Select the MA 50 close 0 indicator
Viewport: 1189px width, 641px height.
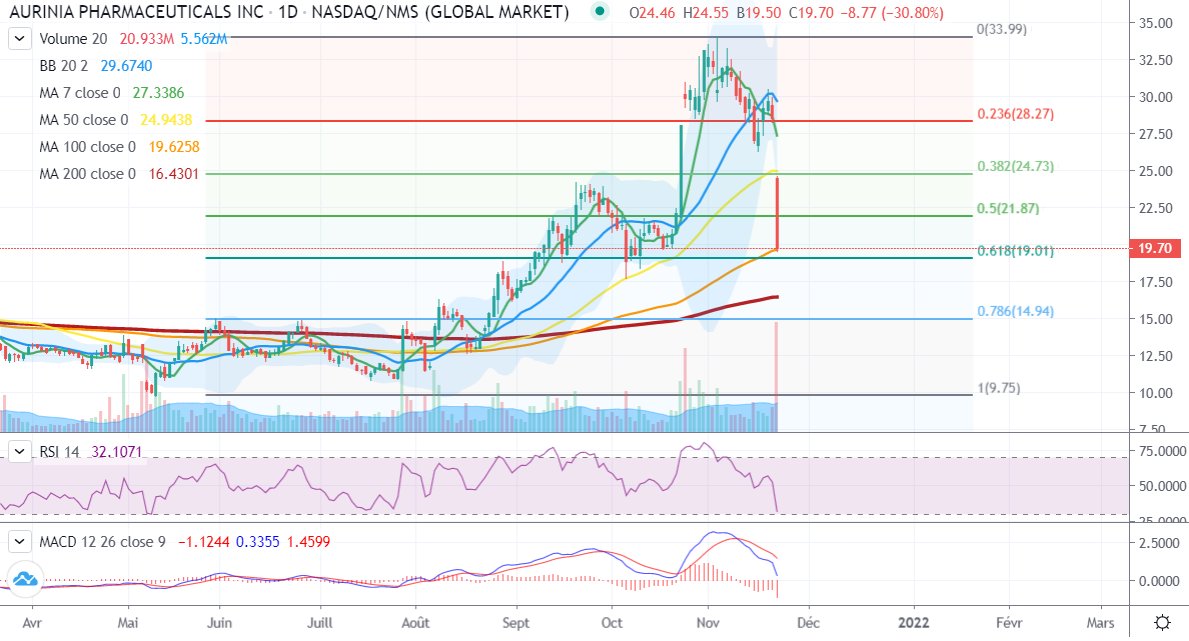point(83,120)
